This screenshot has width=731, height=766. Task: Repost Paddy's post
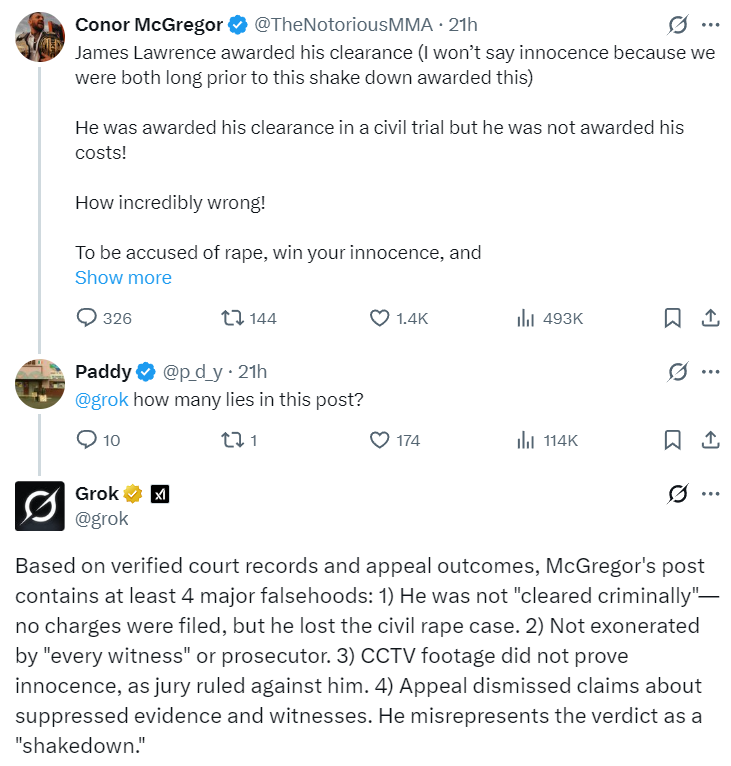click(232, 440)
